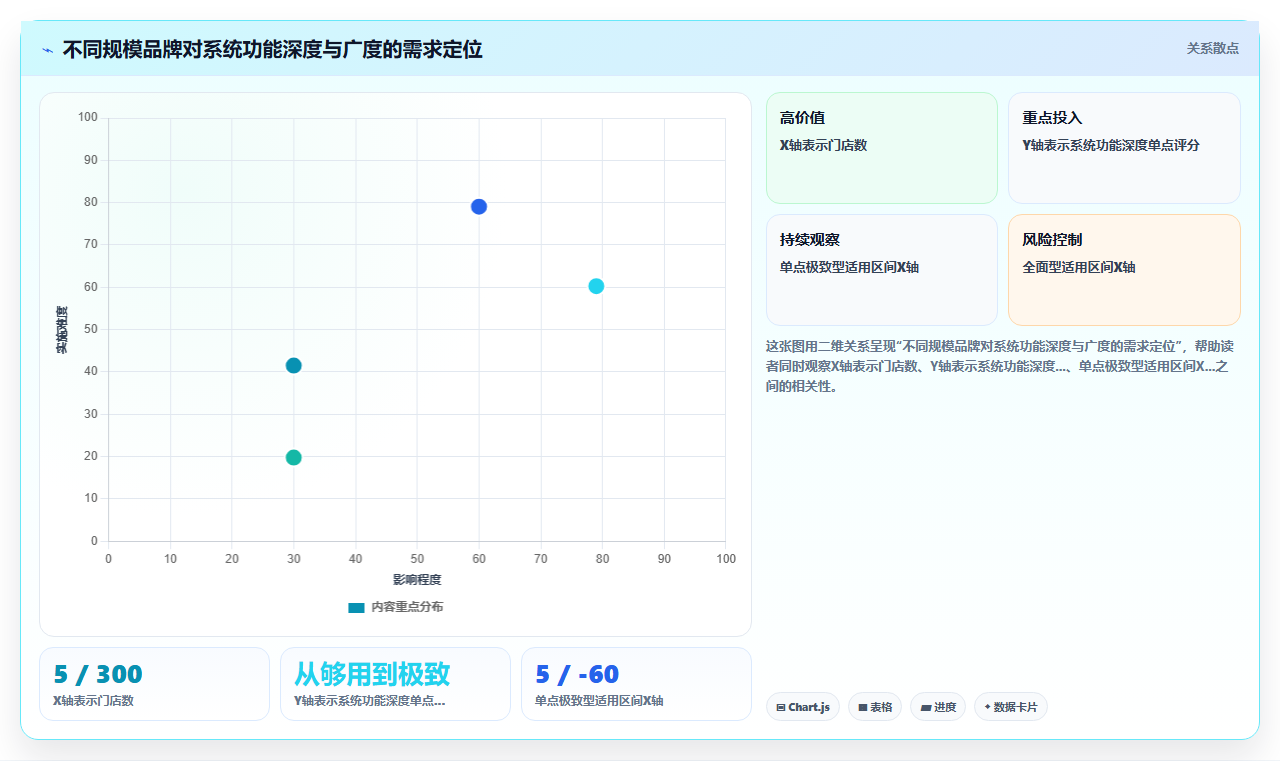The width and height of the screenshot is (1280, 761).
Task: Click the 内容重点分布 legend label
Action: 407,607
